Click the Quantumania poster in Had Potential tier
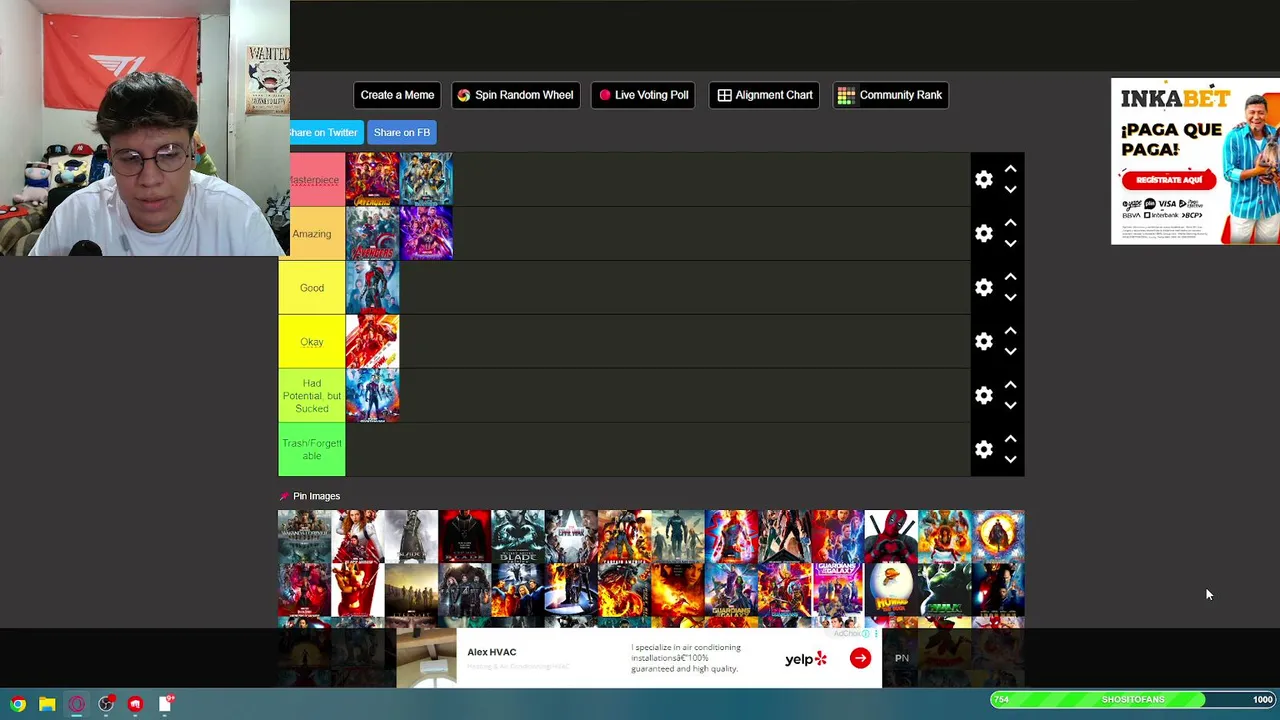Viewport: 1280px width, 720px height. (372, 396)
